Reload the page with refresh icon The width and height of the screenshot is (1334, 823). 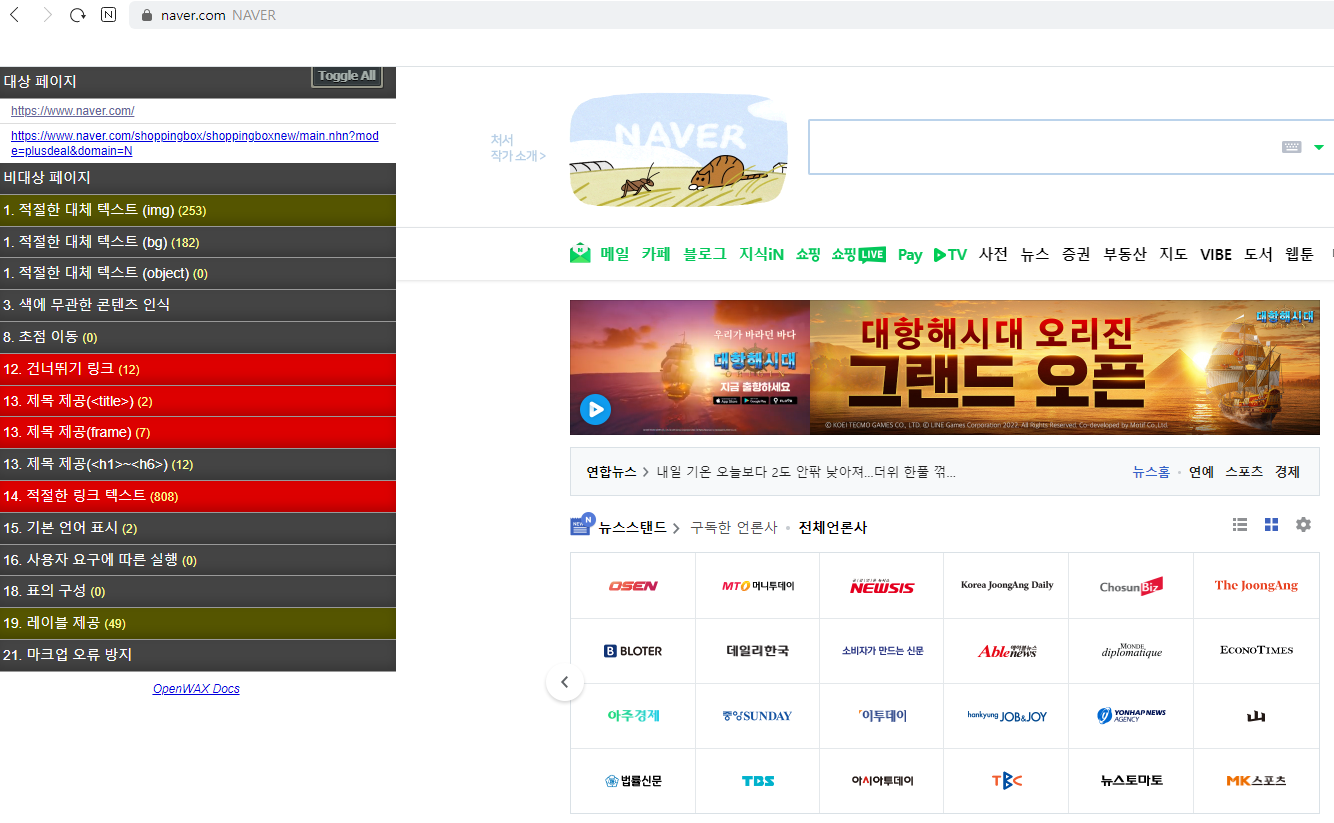(78, 15)
